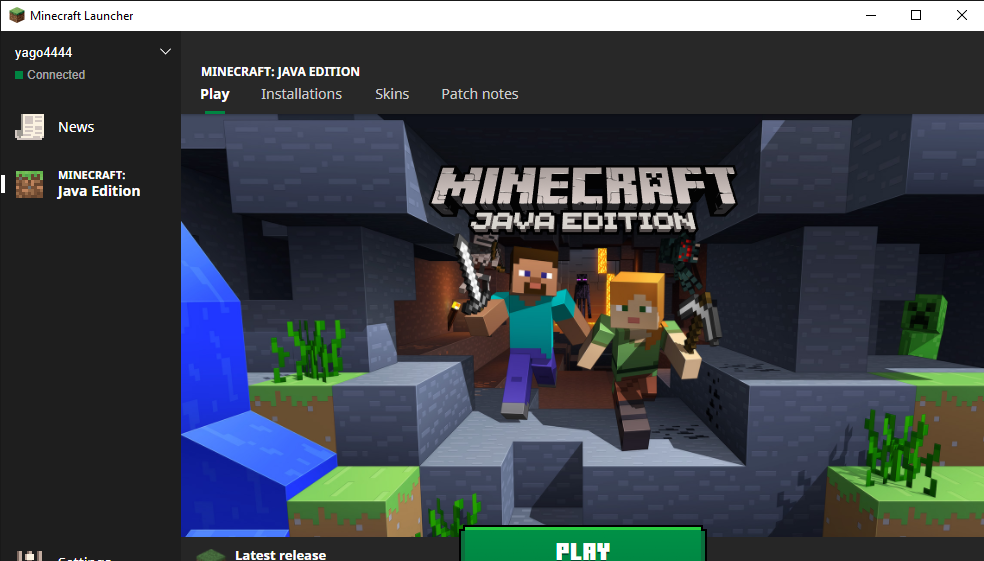
Task: Click the Minecraft Launcher title bar icon
Action: point(17,15)
